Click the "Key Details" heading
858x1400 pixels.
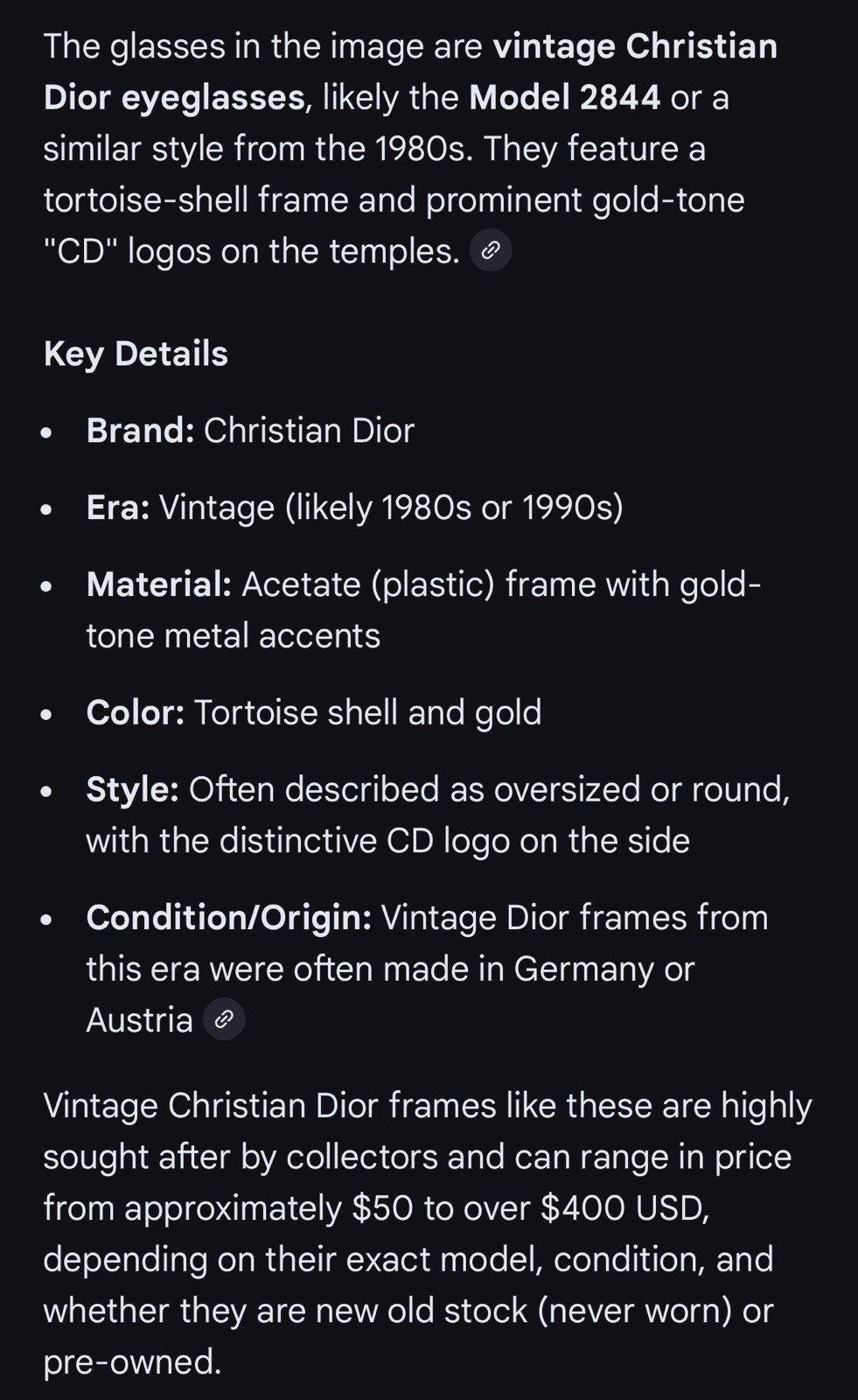(136, 353)
